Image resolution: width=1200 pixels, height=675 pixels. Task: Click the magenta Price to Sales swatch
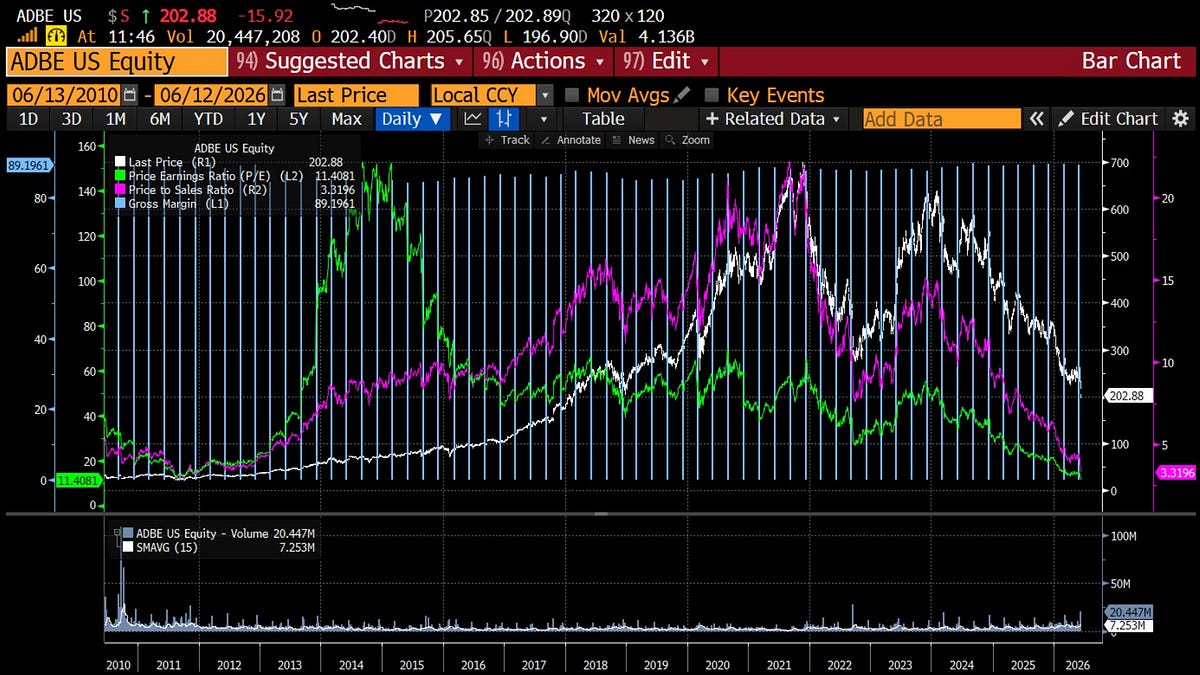[x=121, y=189]
